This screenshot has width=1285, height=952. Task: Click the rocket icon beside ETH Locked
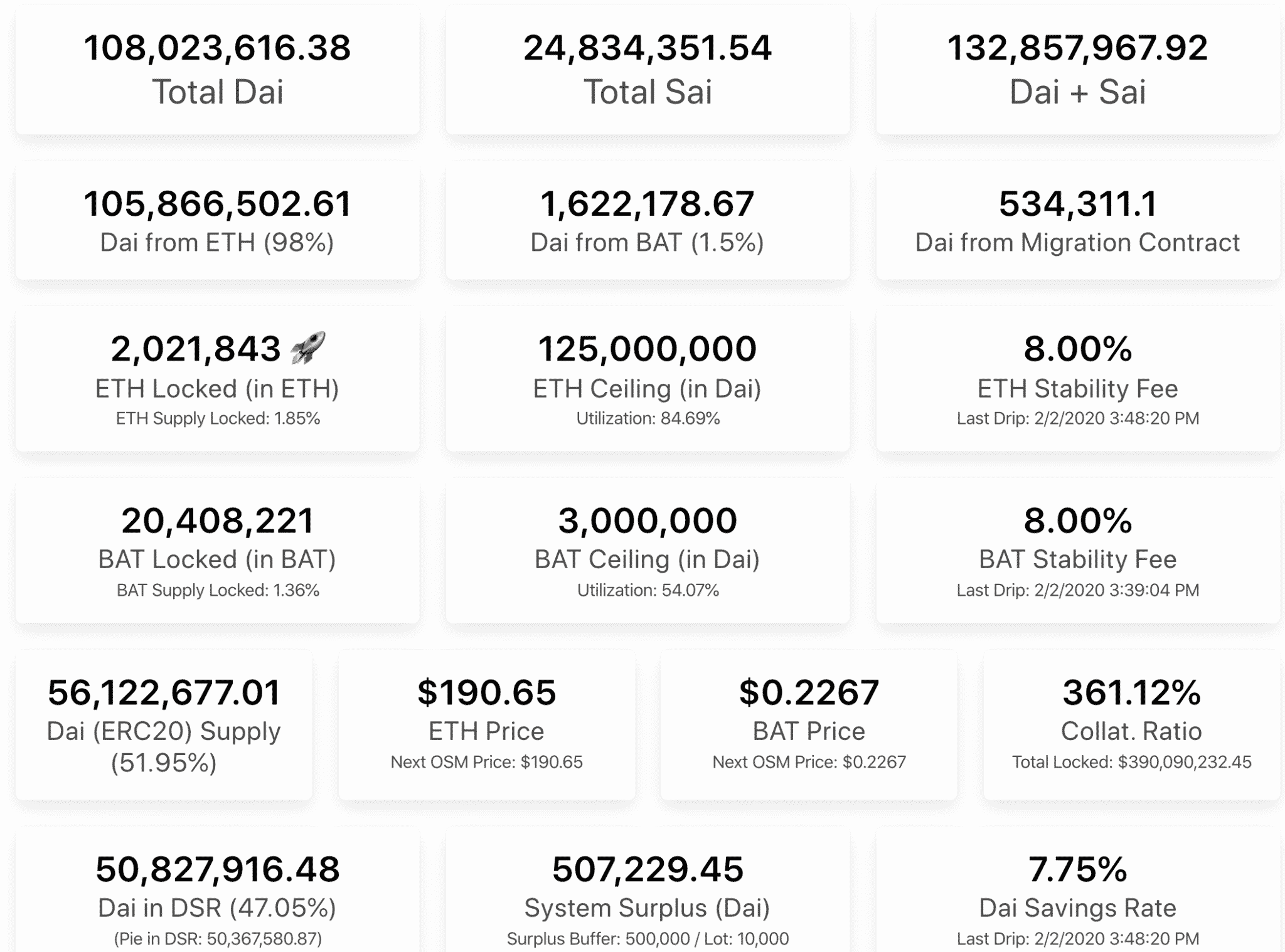308,347
